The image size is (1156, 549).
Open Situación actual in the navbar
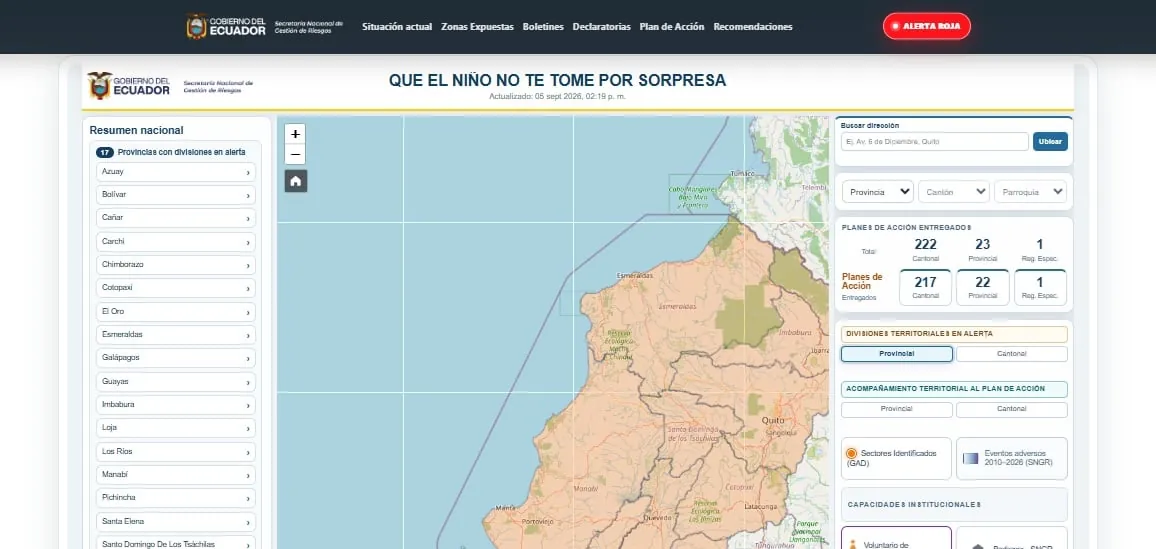click(397, 27)
